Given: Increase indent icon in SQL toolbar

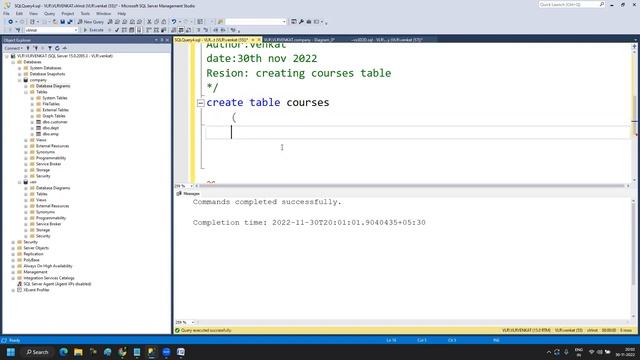Looking at the screenshot, I should tap(223, 30).
